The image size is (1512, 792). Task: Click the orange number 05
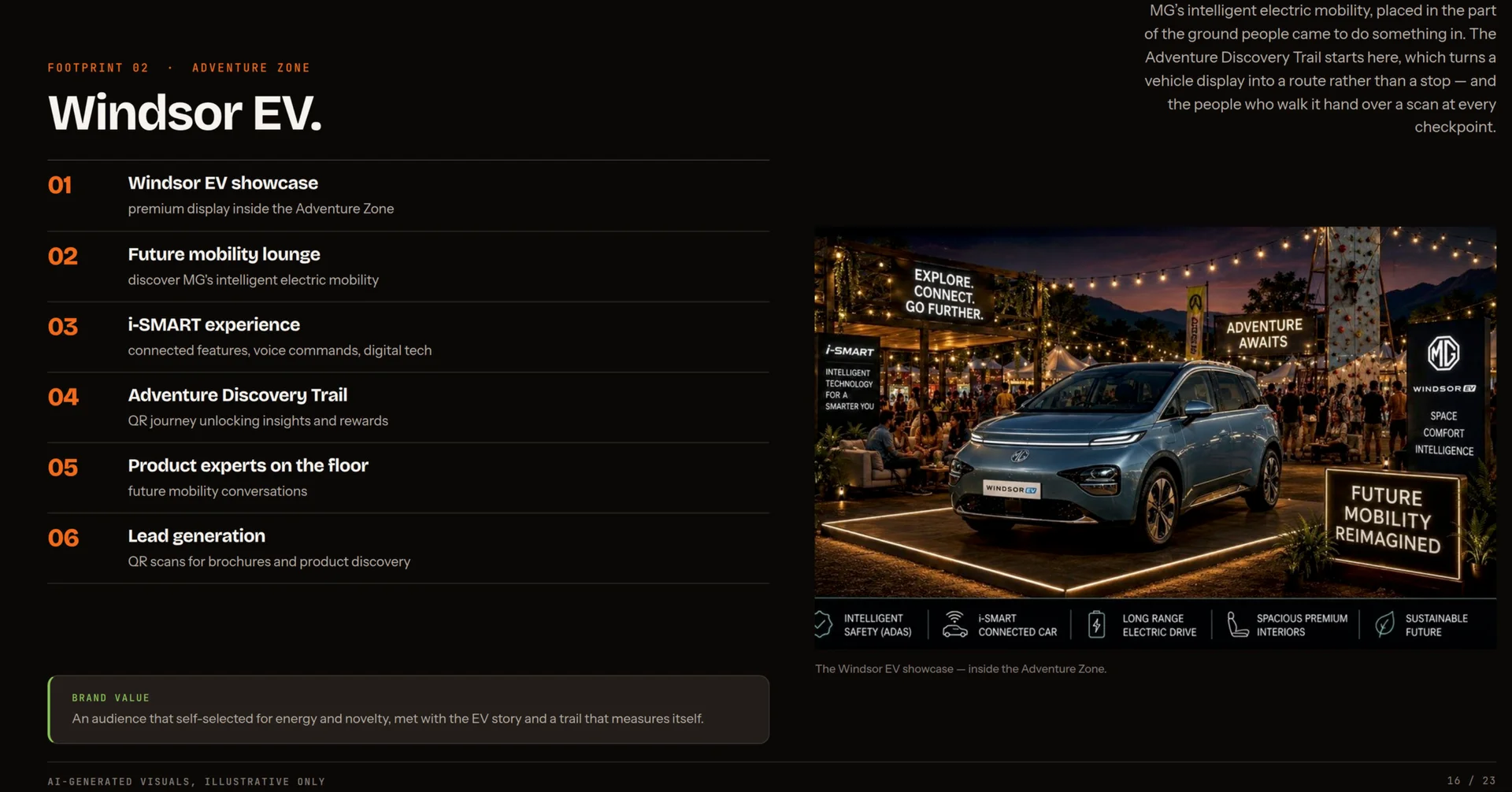tap(63, 468)
